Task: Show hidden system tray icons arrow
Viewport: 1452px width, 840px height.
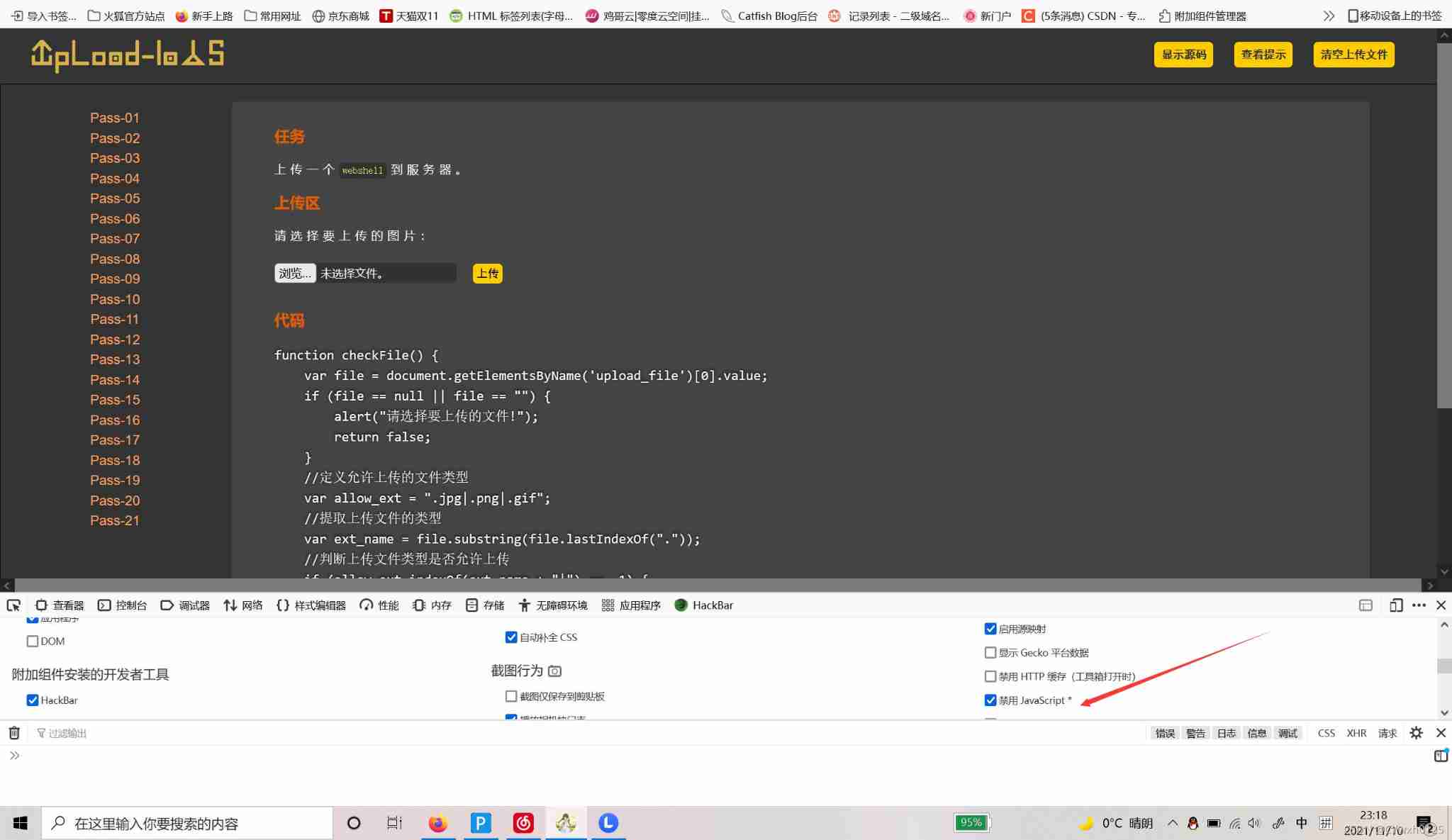Action: click(1172, 823)
